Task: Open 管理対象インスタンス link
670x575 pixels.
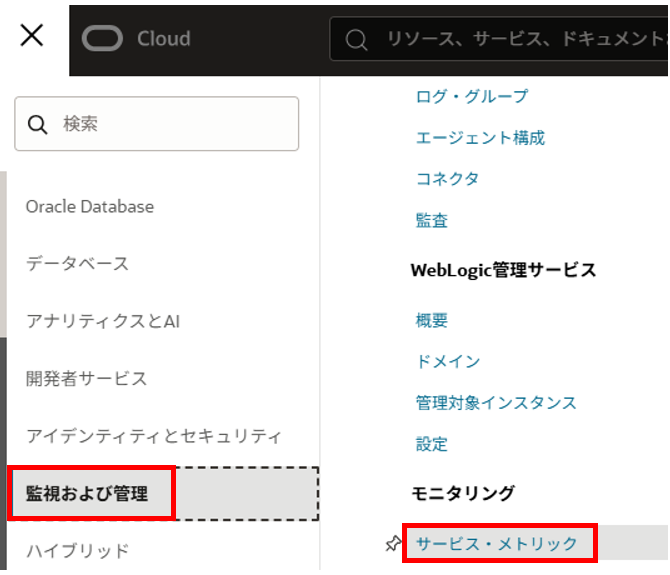Action: click(496, 403)
